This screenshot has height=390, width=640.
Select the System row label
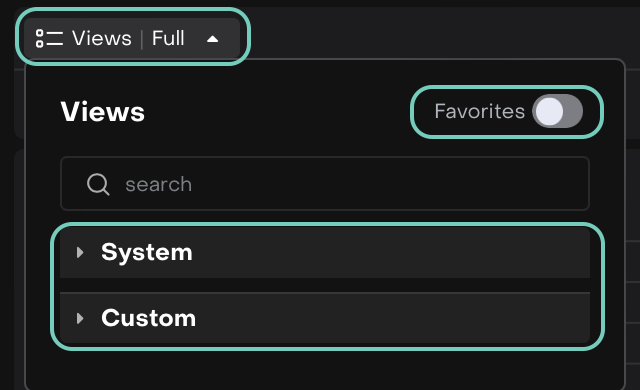(147, 252)
